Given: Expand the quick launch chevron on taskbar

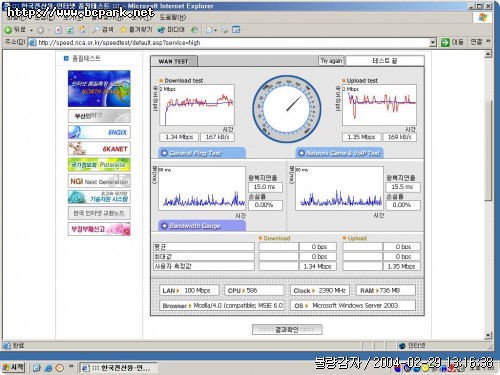Looking at the screenshot, I should (71, 367).
